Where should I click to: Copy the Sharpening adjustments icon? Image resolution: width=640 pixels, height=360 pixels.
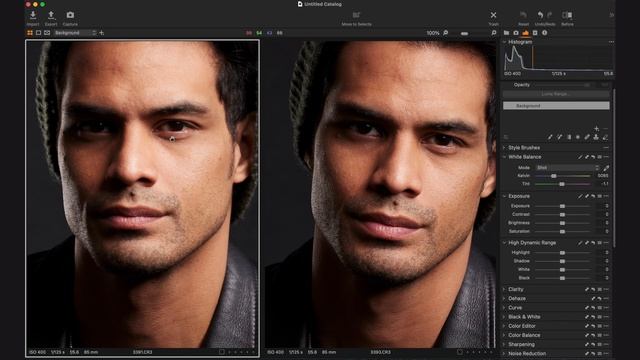click(x=587, y=344)
